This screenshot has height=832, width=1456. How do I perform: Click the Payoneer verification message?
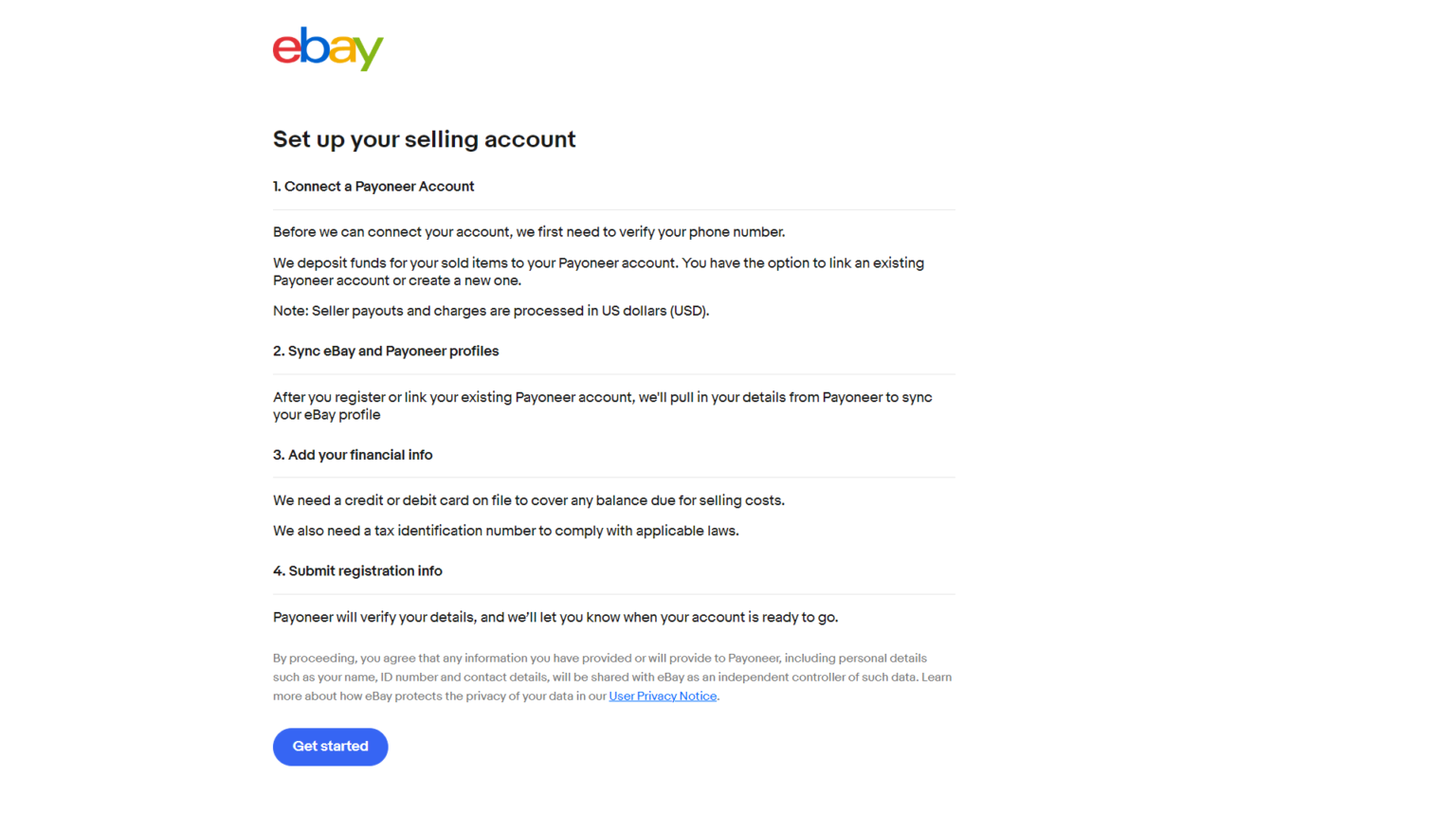coord(555,616)
